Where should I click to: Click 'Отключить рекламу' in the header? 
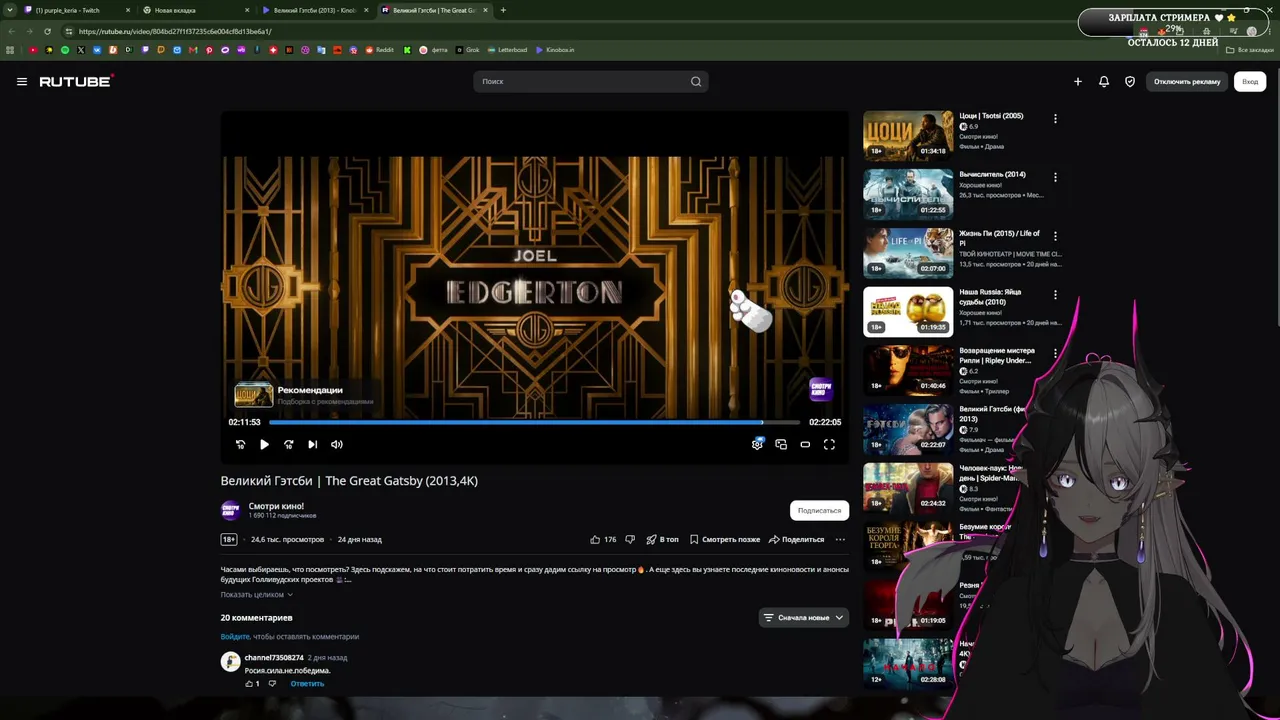[1187, 82]
